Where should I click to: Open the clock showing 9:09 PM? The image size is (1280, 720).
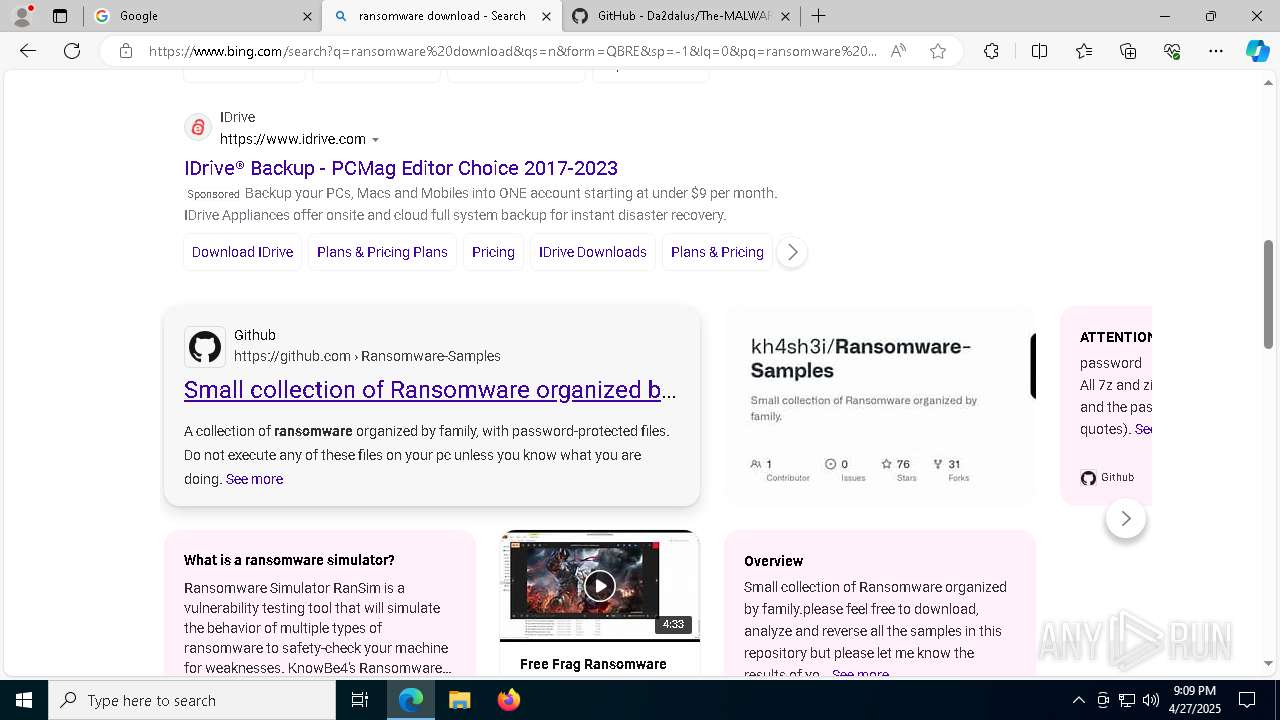1195,700
